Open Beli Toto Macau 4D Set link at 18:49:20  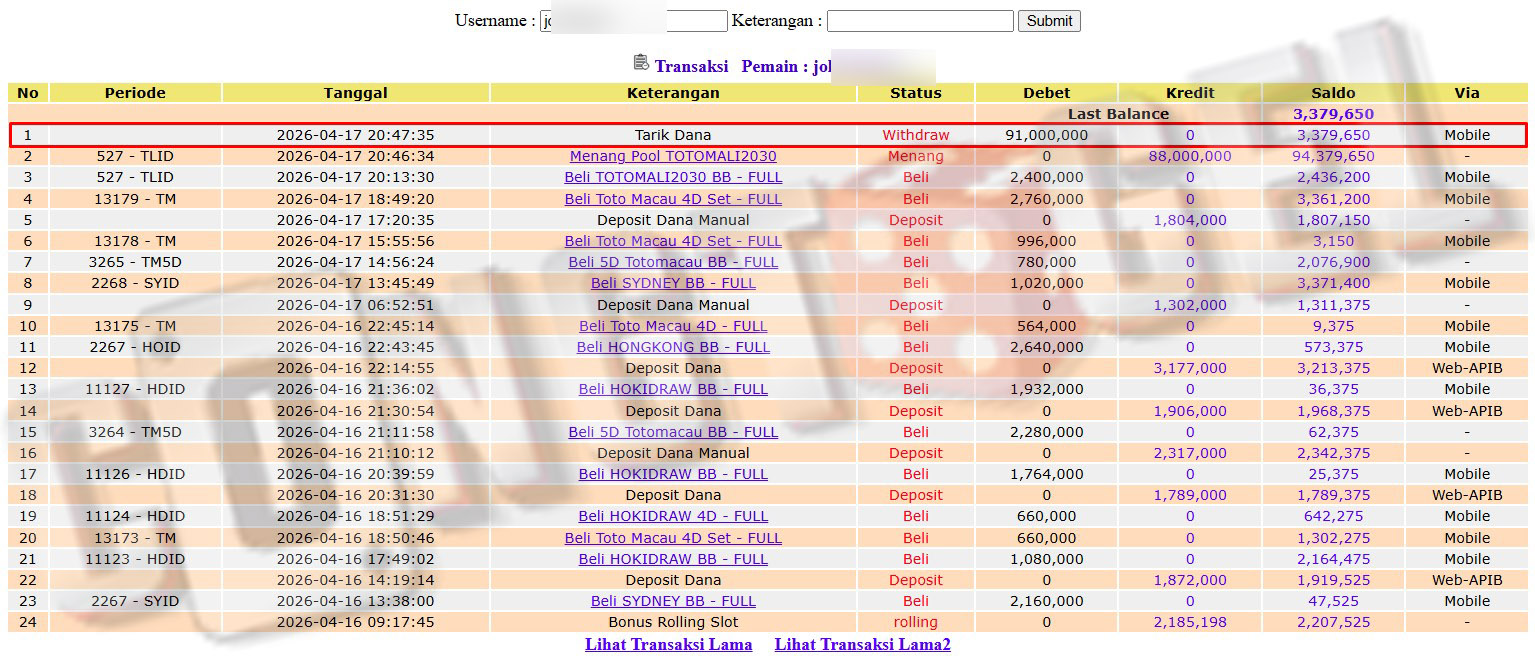coord(673,199)
